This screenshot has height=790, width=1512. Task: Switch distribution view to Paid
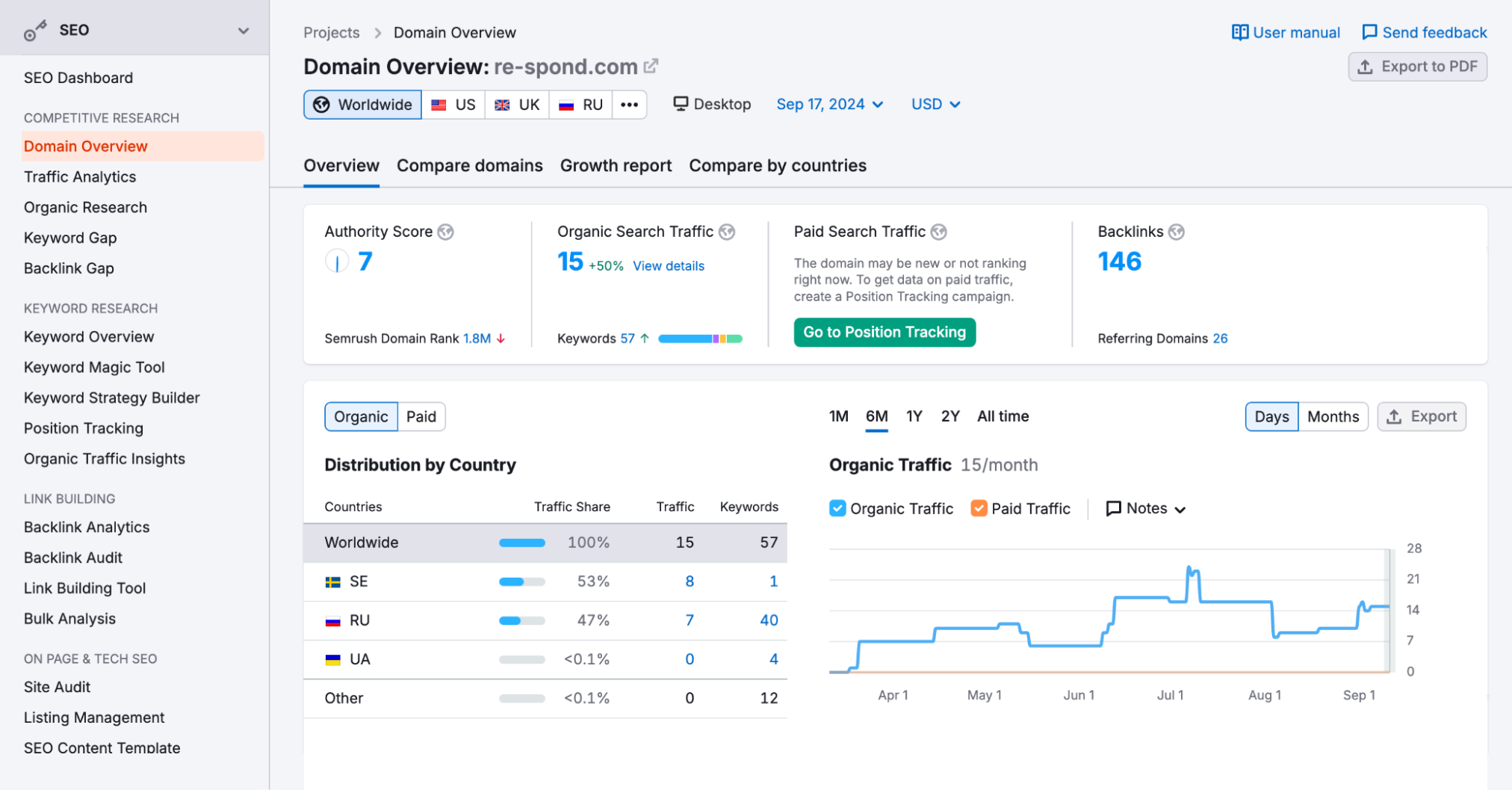[x=421, y=417]
